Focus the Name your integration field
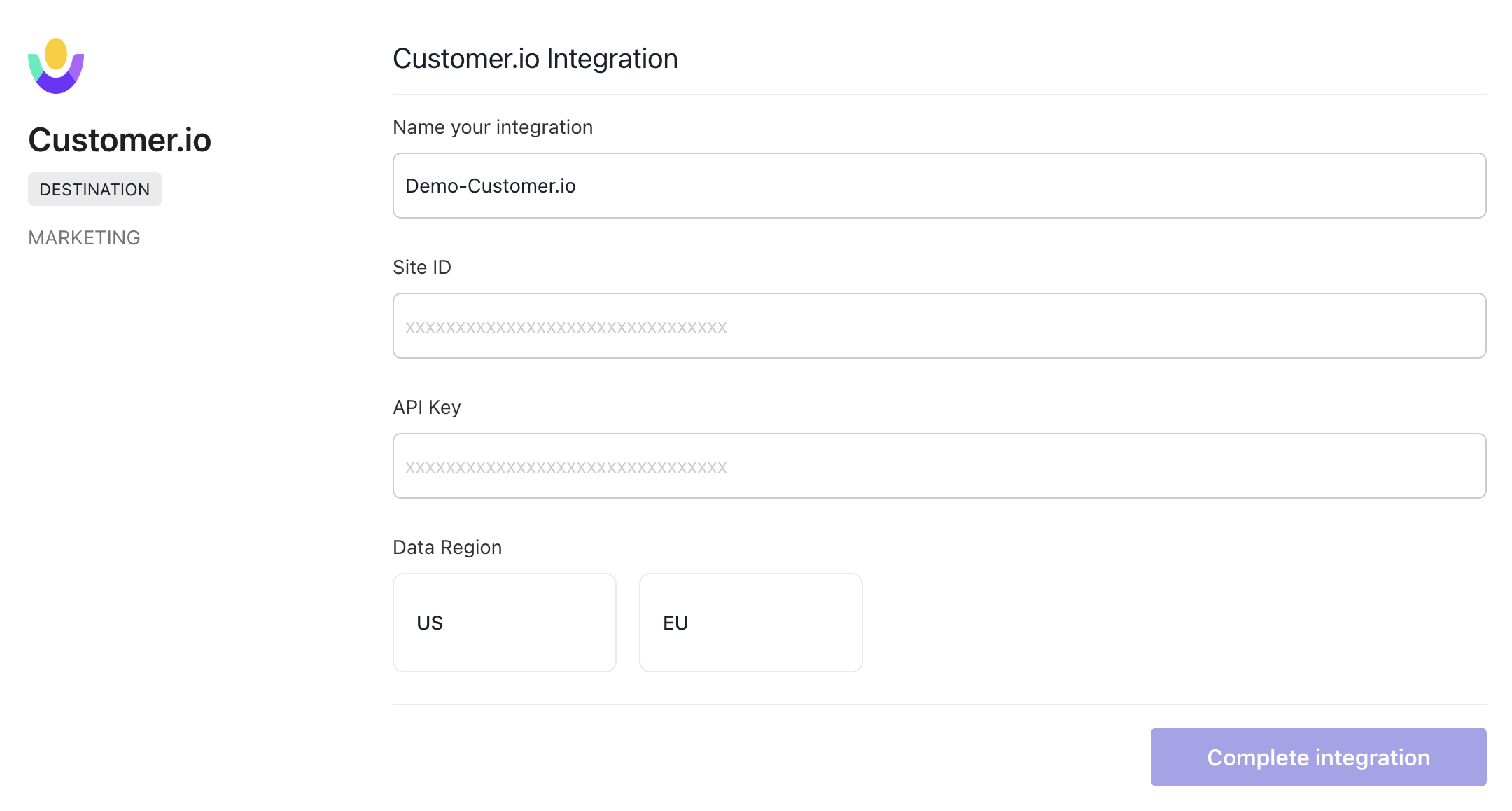This screenshot has height=811, width=1512. (x=939, y=186)
